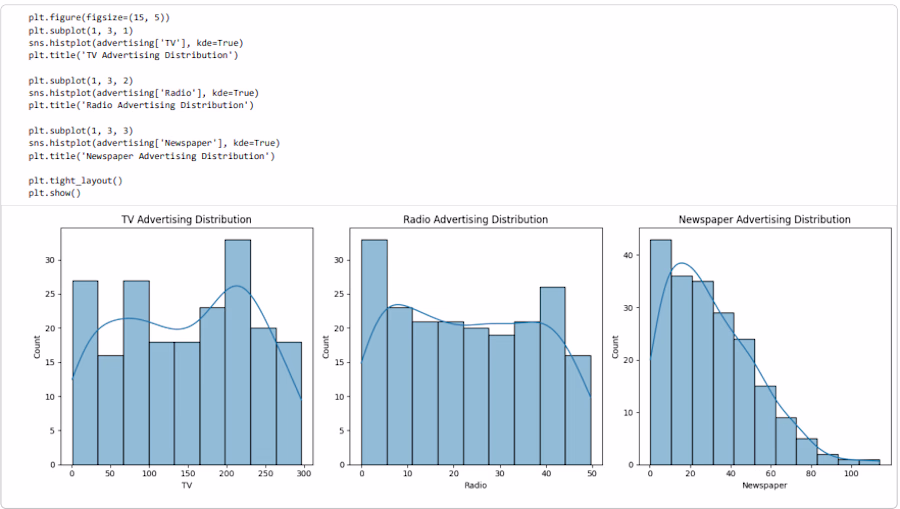
Task: Click the 'Newspaper' x-axis label
Action: point(765,485)
